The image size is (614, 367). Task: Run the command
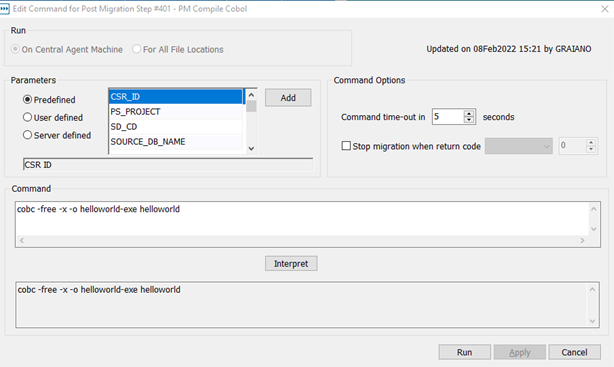click(x=464, y=352)
